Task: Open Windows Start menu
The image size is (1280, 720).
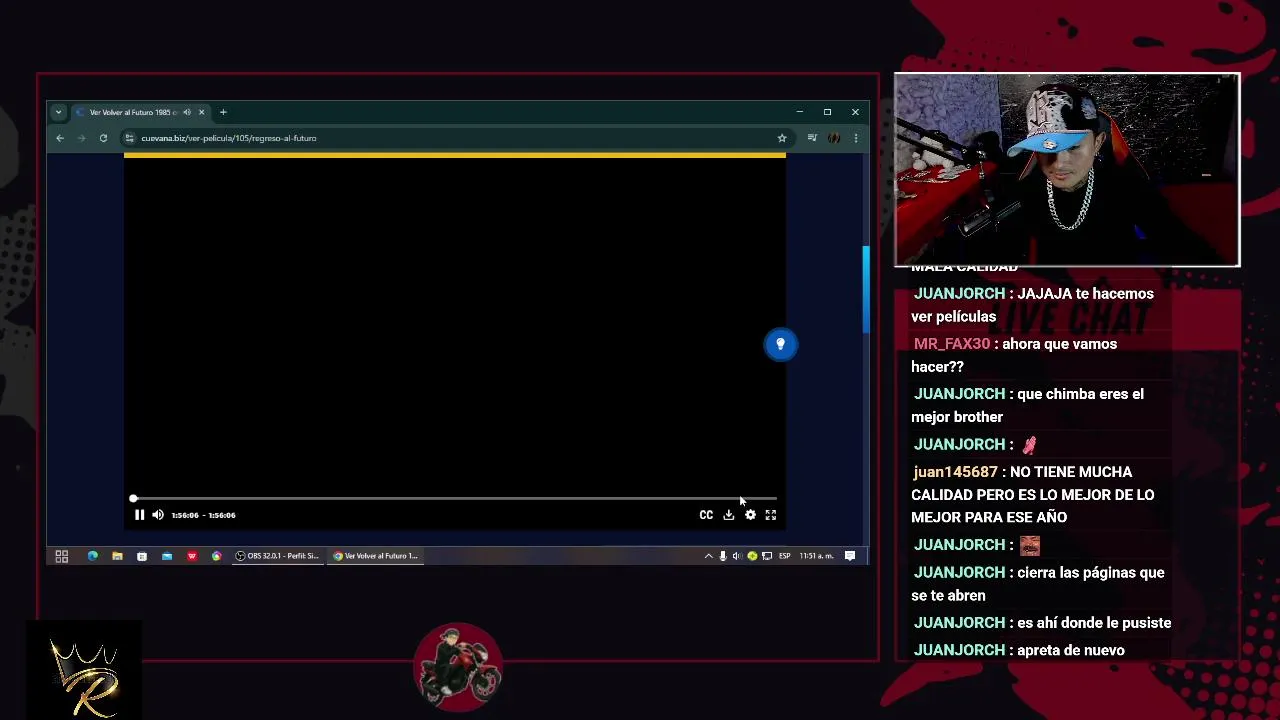Action: coord(61,556)
